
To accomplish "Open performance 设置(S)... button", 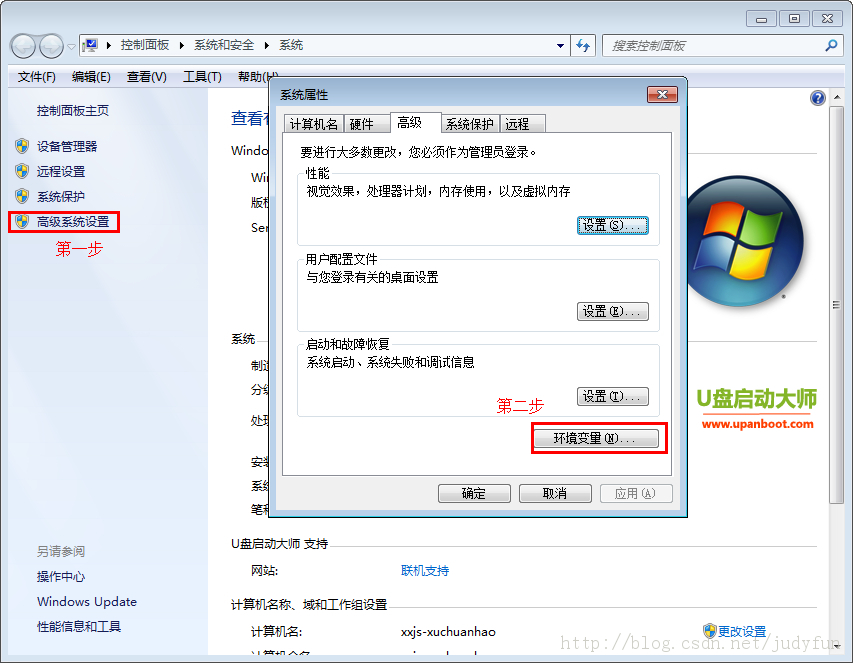I will tap(612, 225).
